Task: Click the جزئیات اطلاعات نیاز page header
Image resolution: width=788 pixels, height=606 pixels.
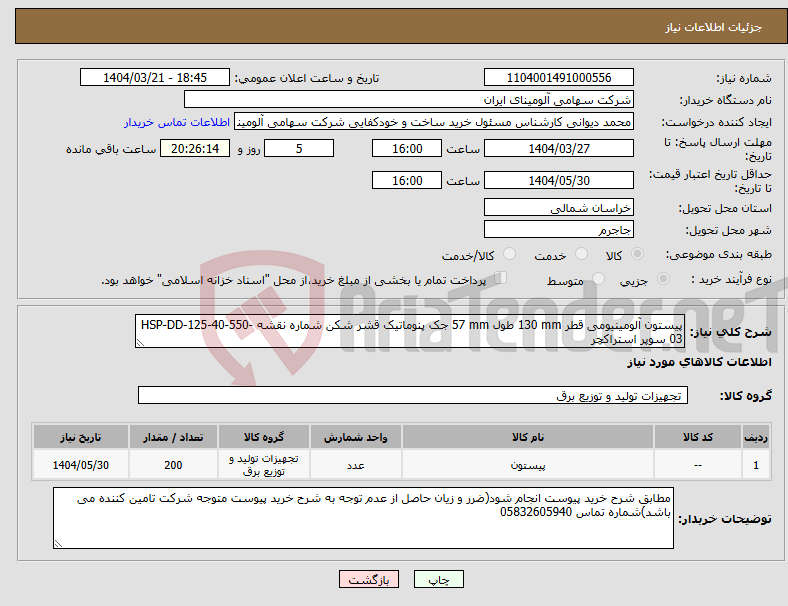Action: coord(713,27)
